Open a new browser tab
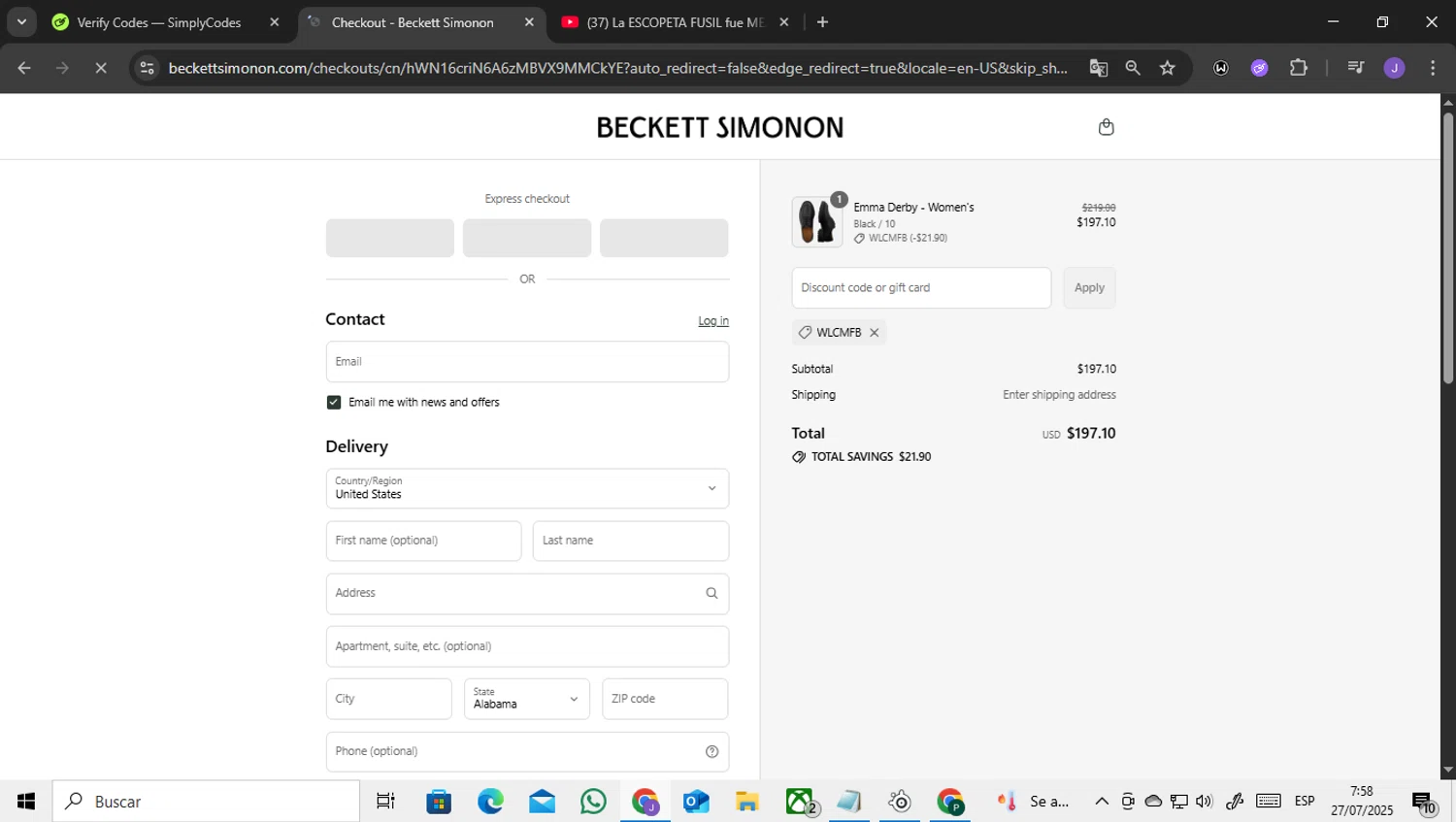The height and width of the screenshot is (822, 1456). pos(822,22)
